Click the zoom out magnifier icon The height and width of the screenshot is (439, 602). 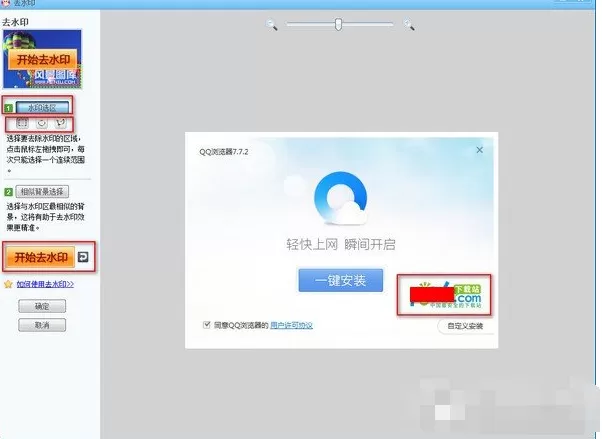271,25
